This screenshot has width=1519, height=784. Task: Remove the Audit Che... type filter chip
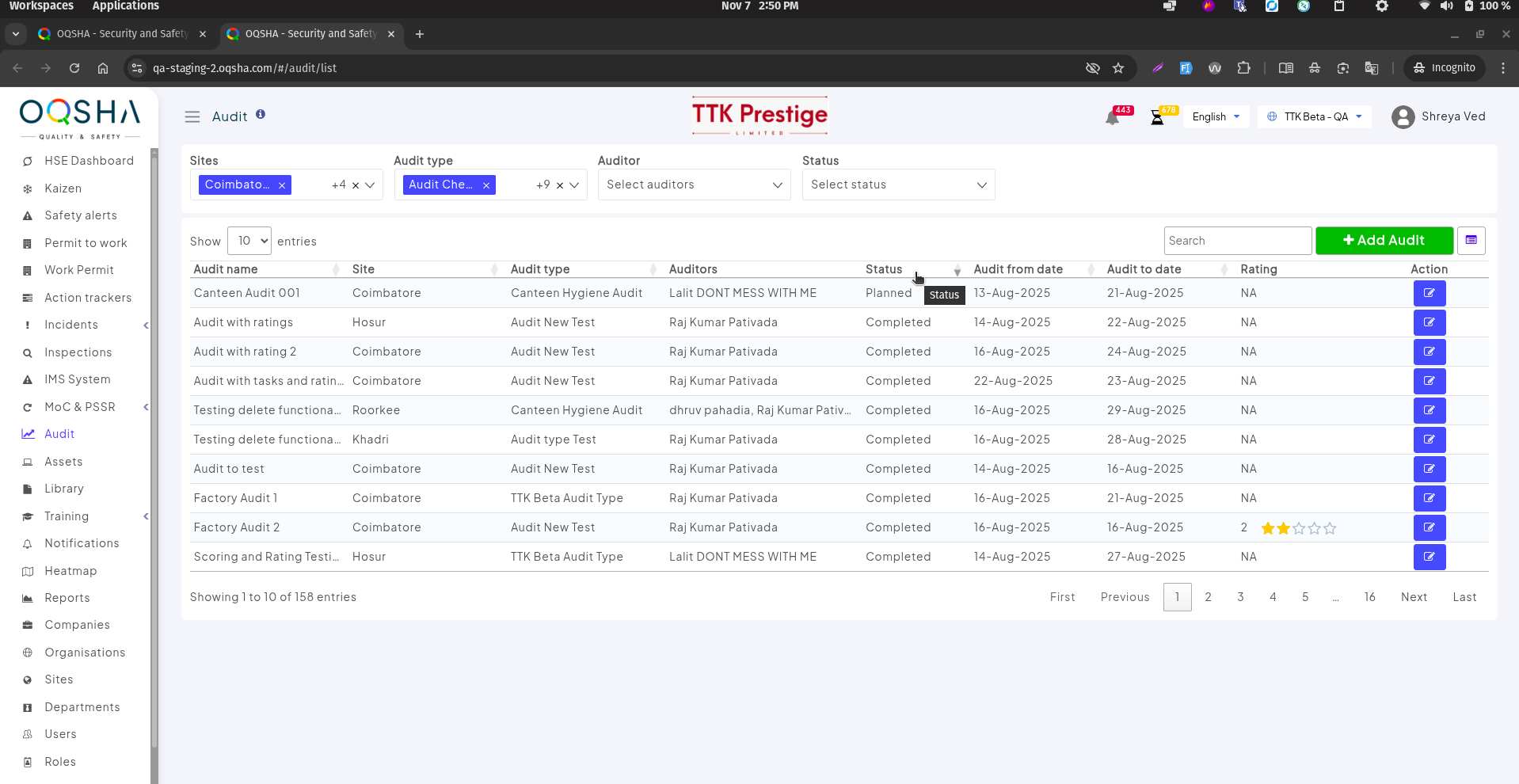[x=486, y=185]
